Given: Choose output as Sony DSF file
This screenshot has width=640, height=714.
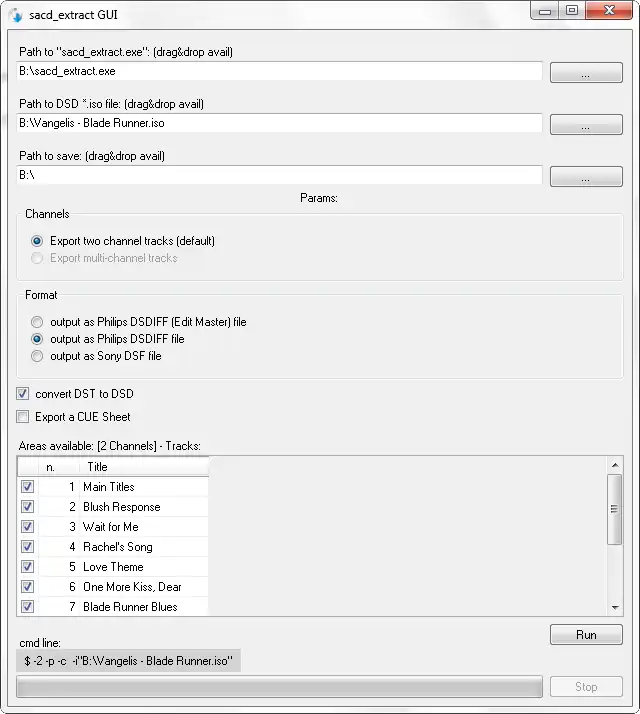Looking at the screenshot, I should (x=37, y=356).
